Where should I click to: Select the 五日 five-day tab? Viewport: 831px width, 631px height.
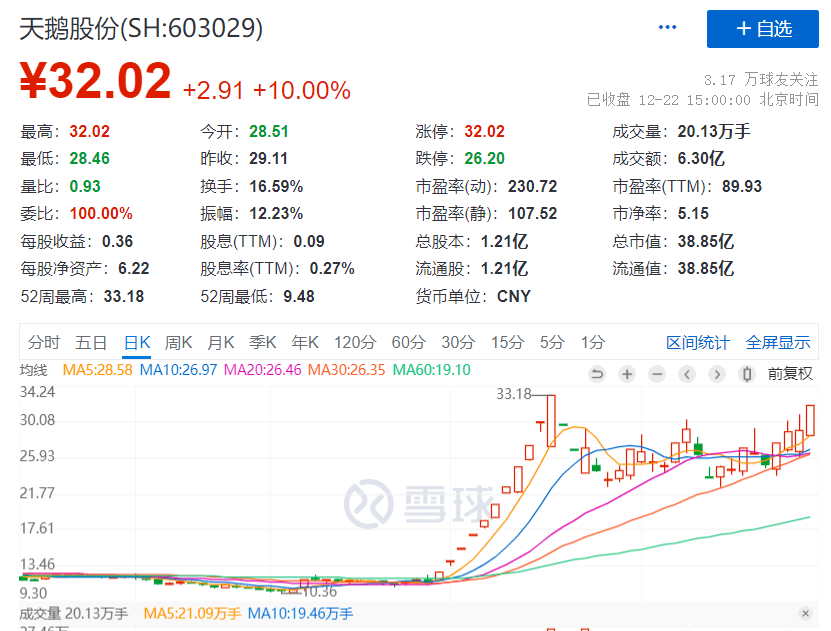(x=90, y=342)
